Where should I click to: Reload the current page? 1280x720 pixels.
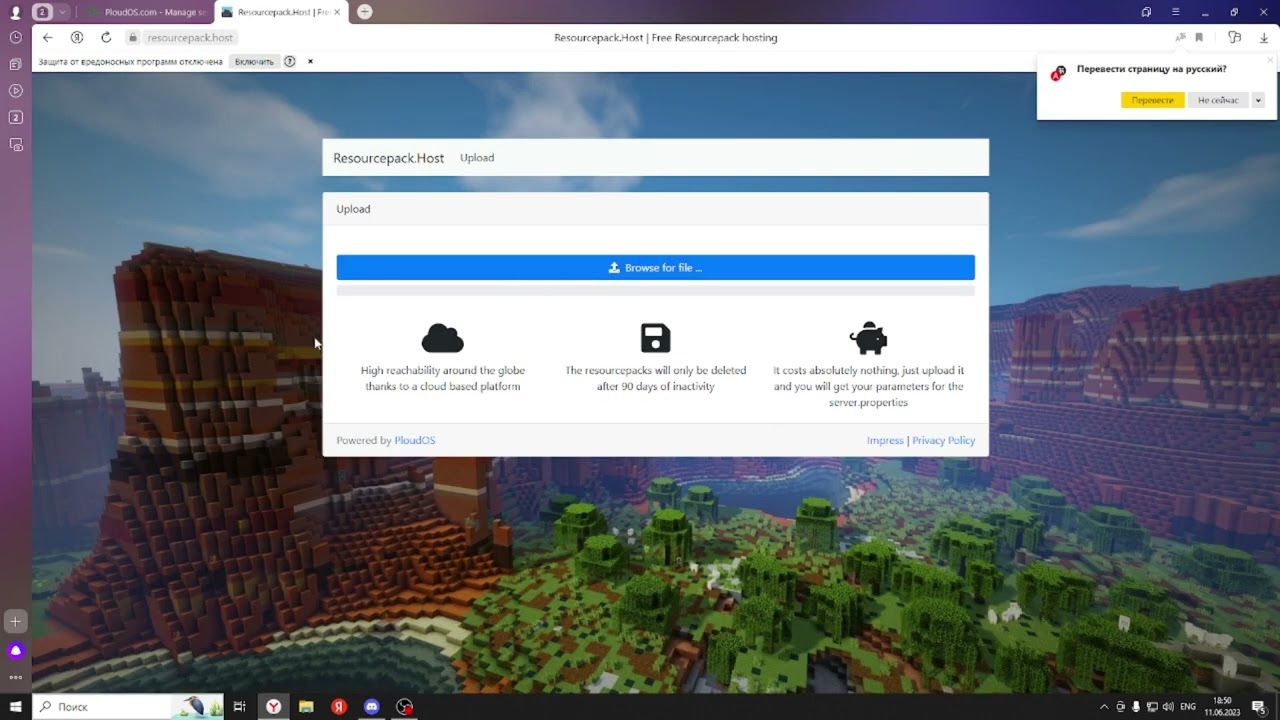106,38
